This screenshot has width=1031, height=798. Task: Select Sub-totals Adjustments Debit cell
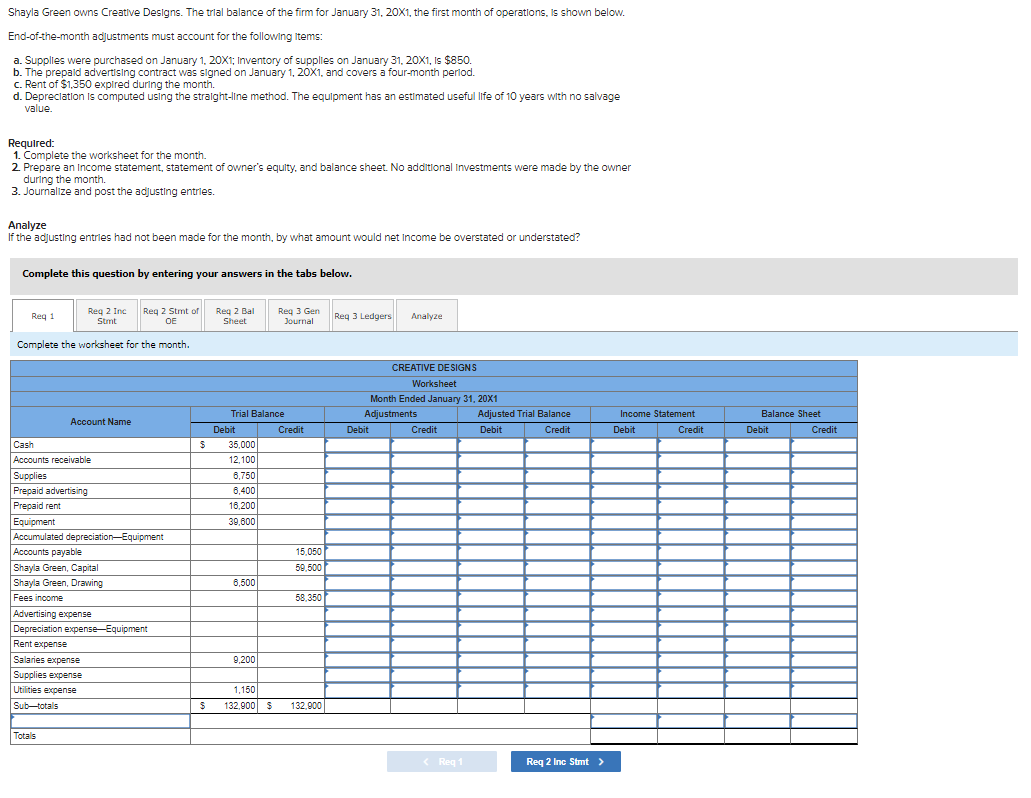(357, 706)
